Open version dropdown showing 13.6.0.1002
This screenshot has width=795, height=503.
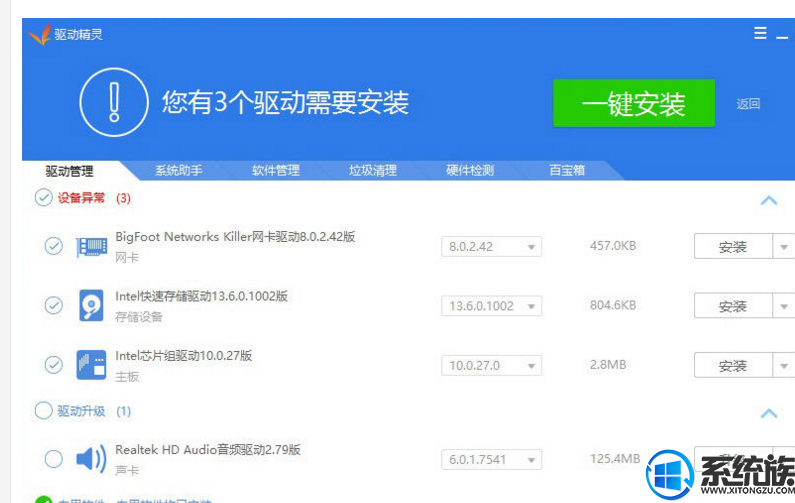(491, 306)
